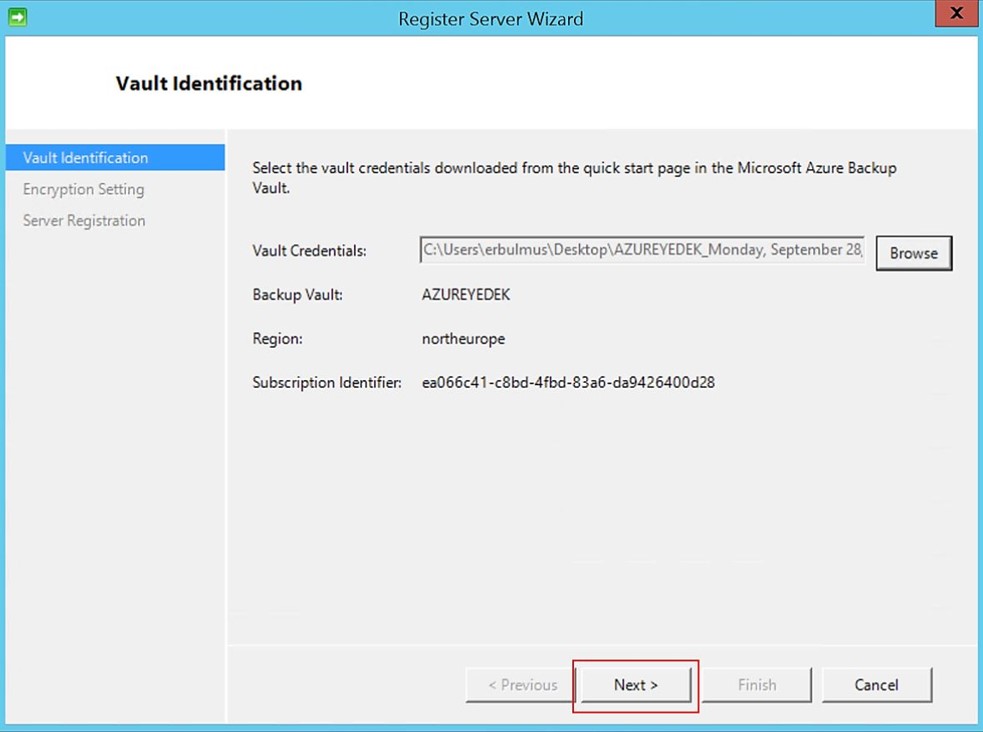Go to the Server Registration step

click(x=84, y=221)
